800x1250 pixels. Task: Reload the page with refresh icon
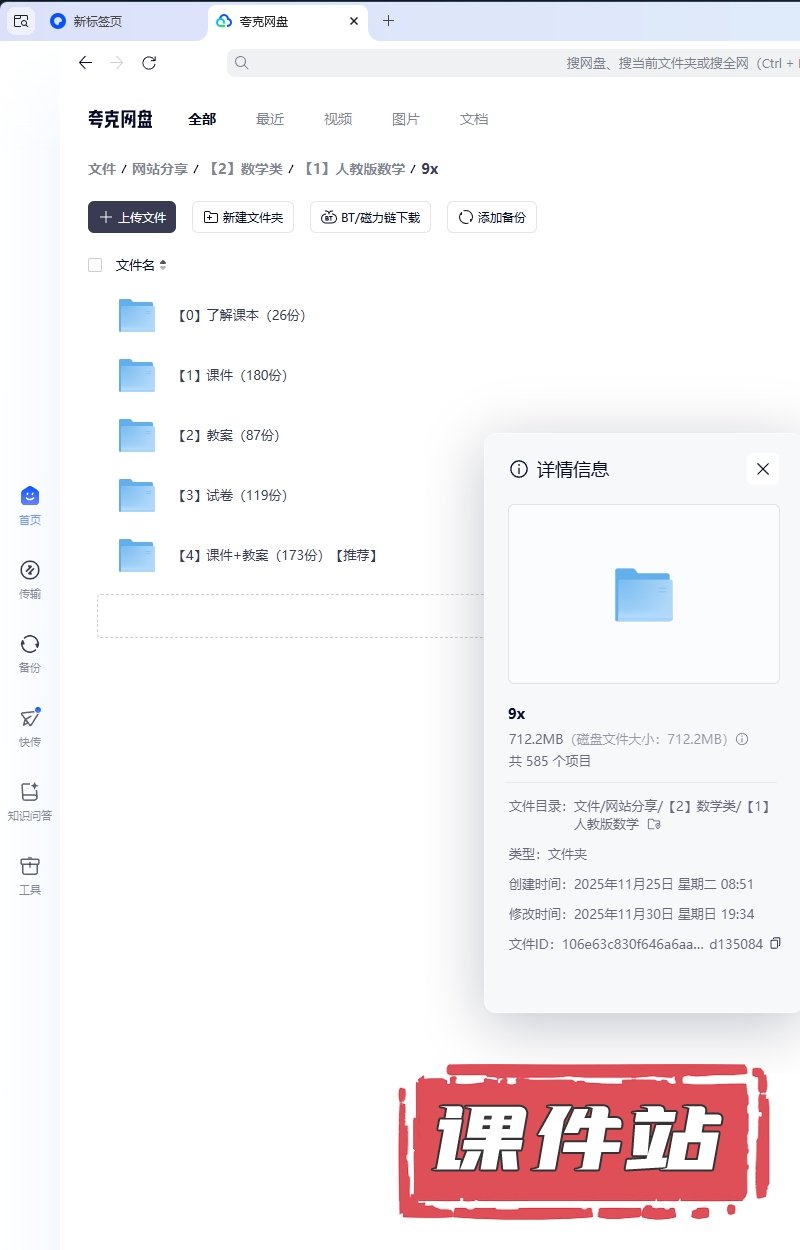[x=149, y=63]
